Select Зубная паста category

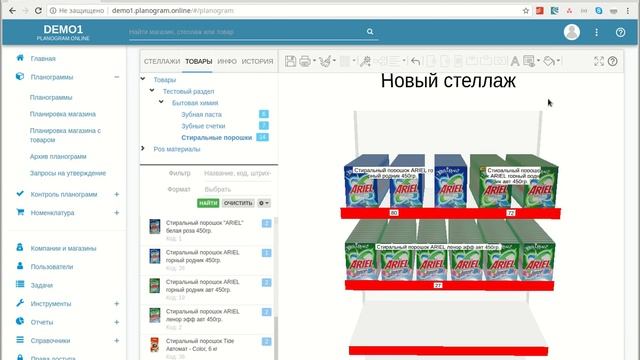pos(201,115)
